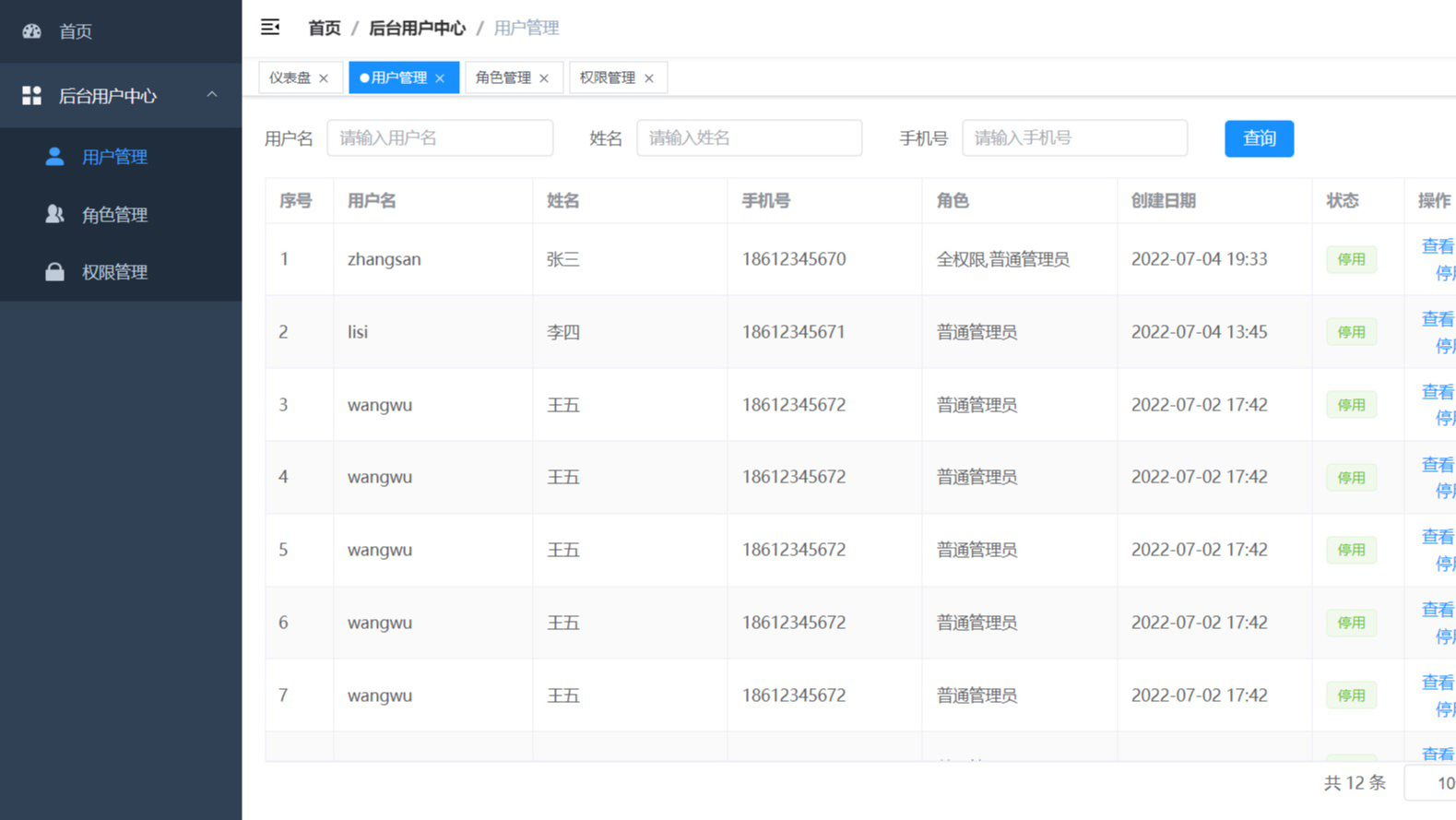Viewport: 1456px width, 820px height.
Task: Close the 权限管理 tab
Action: pos(649,78)
